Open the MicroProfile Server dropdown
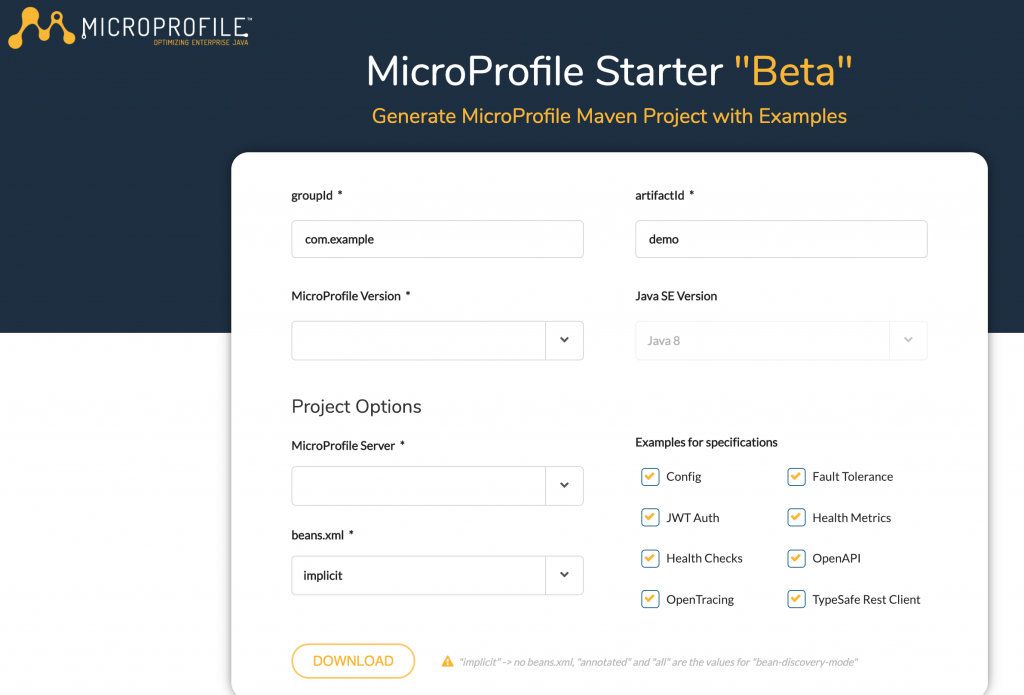Screen dimensions: 1024x695 click(x=437, y=485)
